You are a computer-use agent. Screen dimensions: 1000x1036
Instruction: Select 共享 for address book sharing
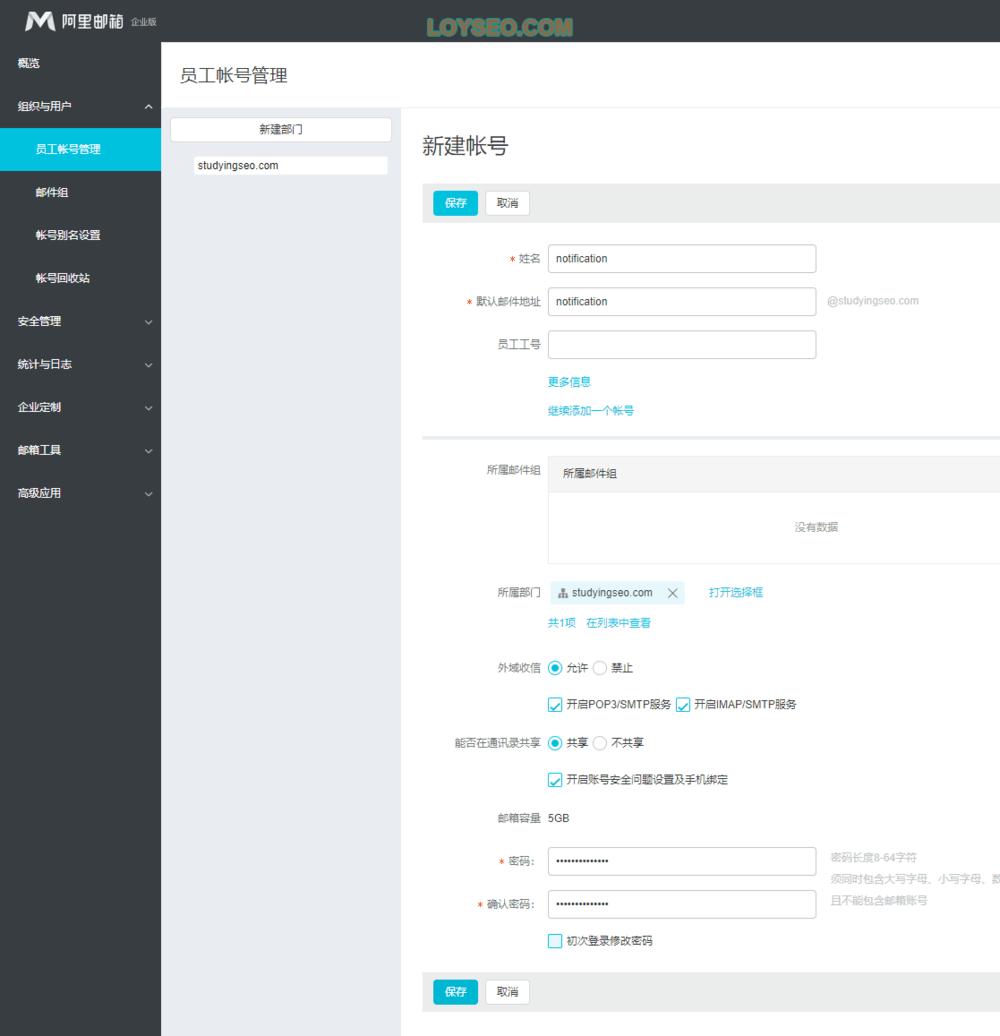555,743
